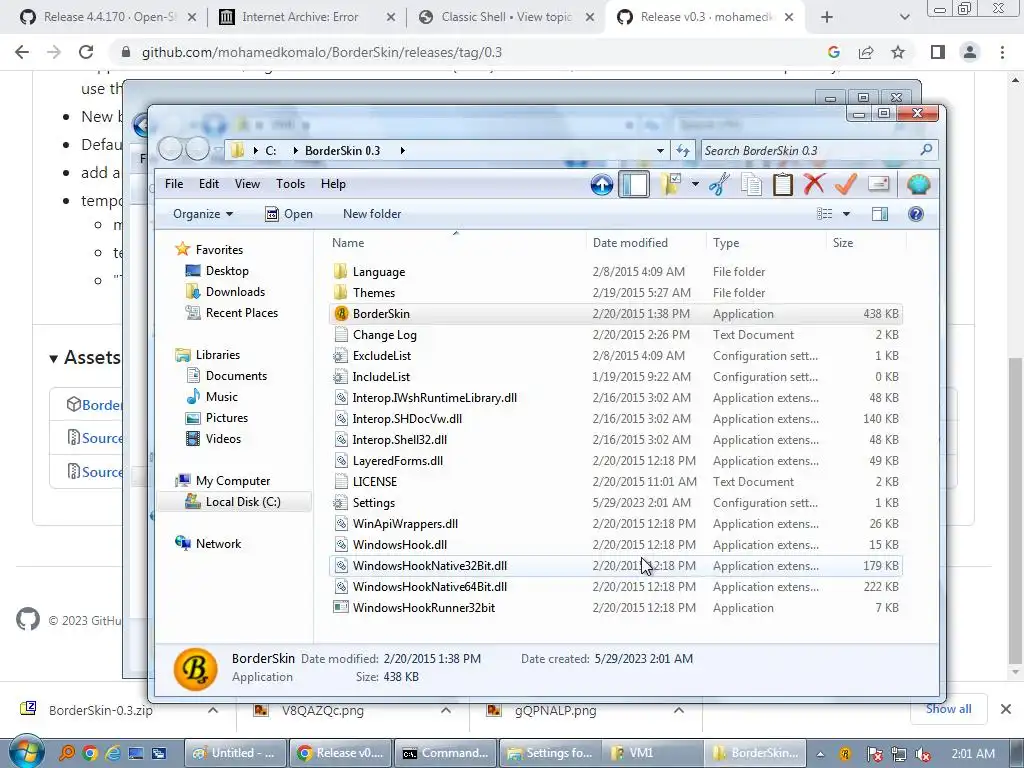Click the Email envelope toolbar icon
Image resolution: width=1024 pixels, height=768 pixels.
tap(879, 185)
